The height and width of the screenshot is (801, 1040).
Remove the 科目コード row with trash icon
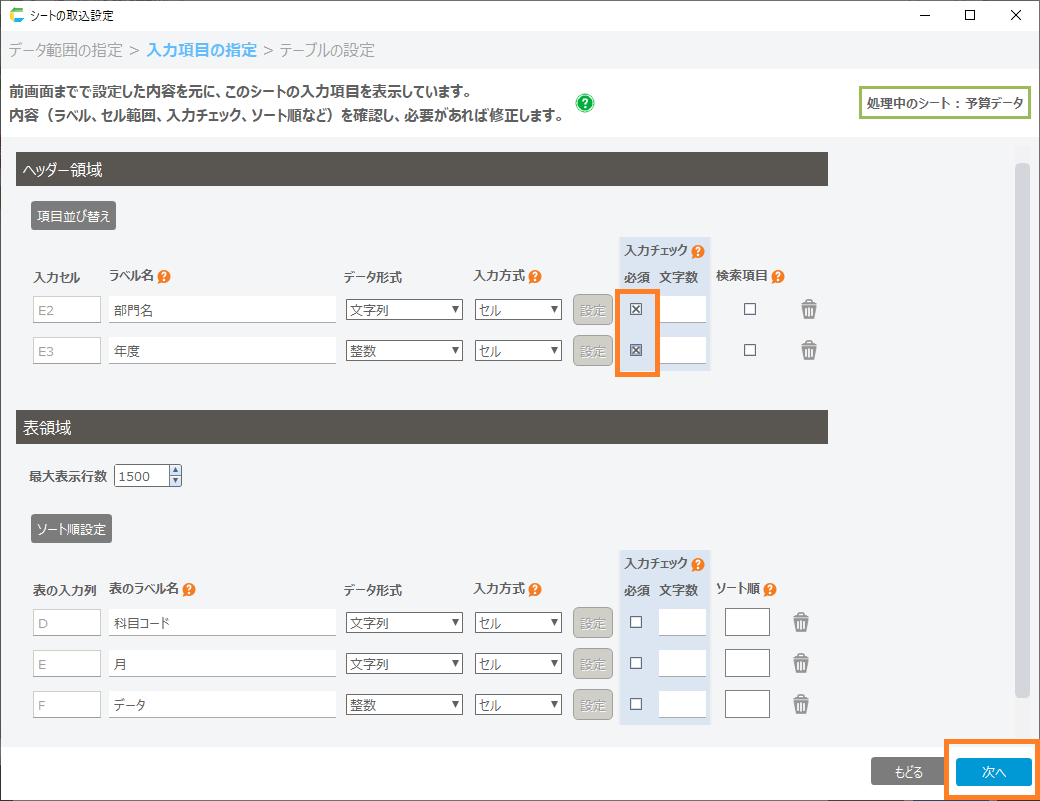pos(801,623)
